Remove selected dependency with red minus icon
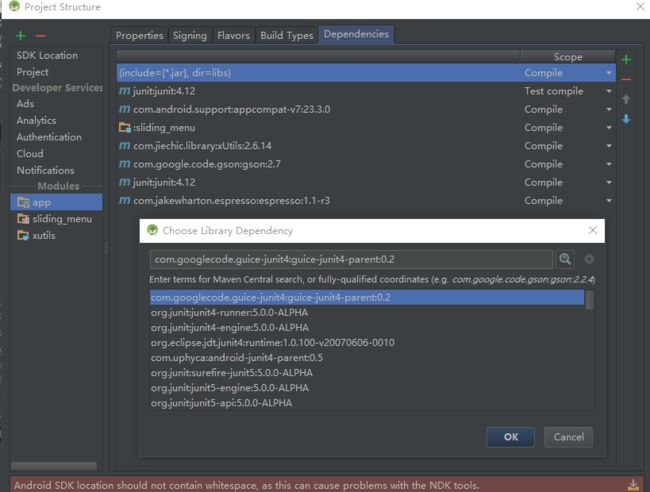The height and width of the screenshot is (492, 650). click(x=626, y=79)
